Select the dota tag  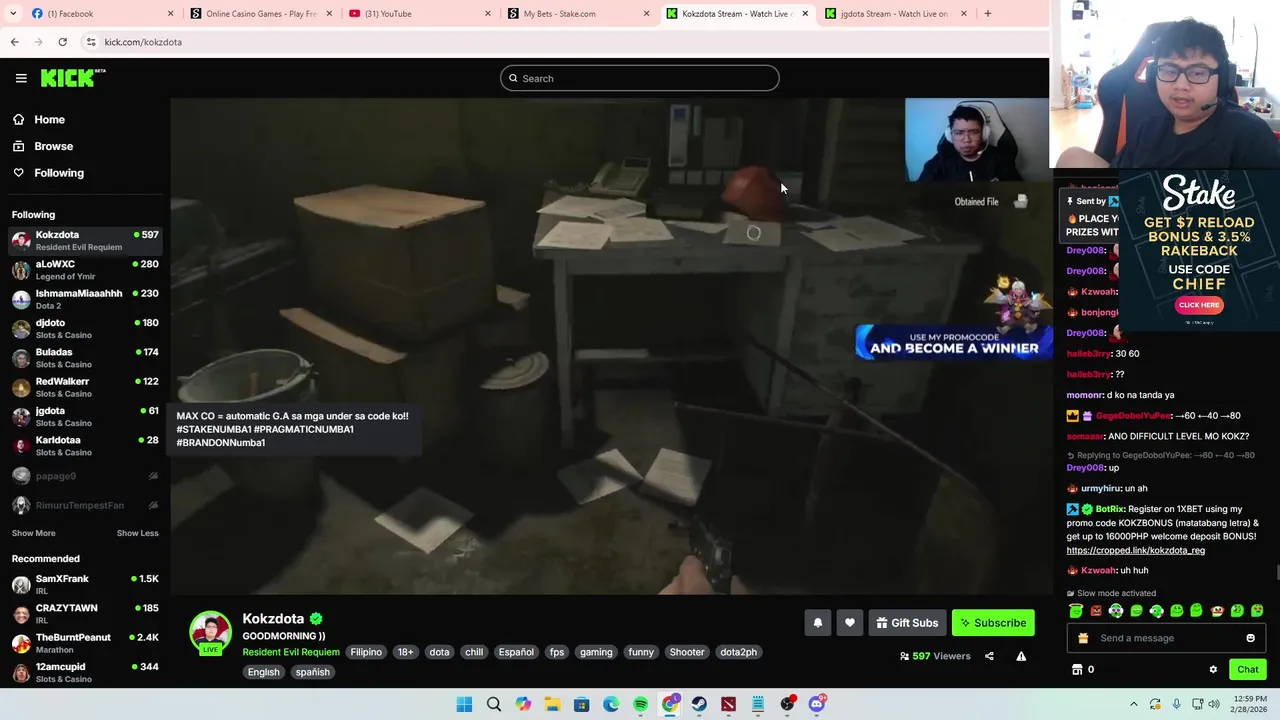point(439,652)
